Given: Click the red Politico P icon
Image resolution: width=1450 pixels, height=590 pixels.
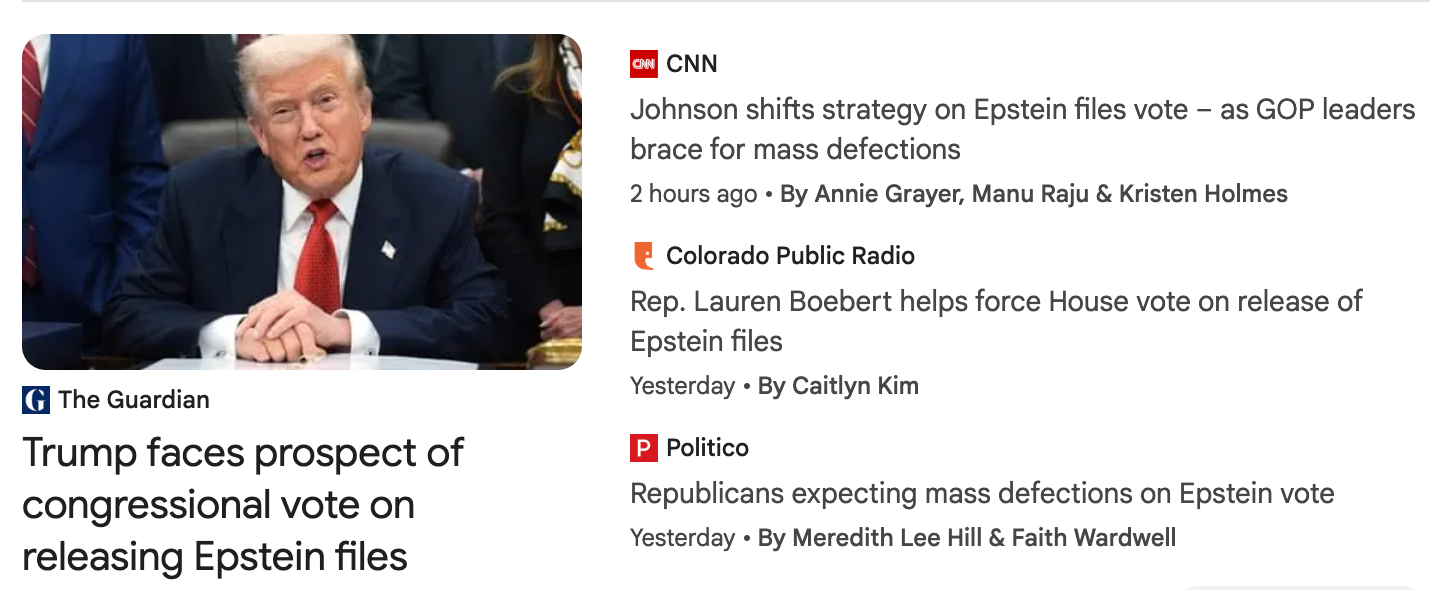Looking at the screenshot, I should (644, 448).
